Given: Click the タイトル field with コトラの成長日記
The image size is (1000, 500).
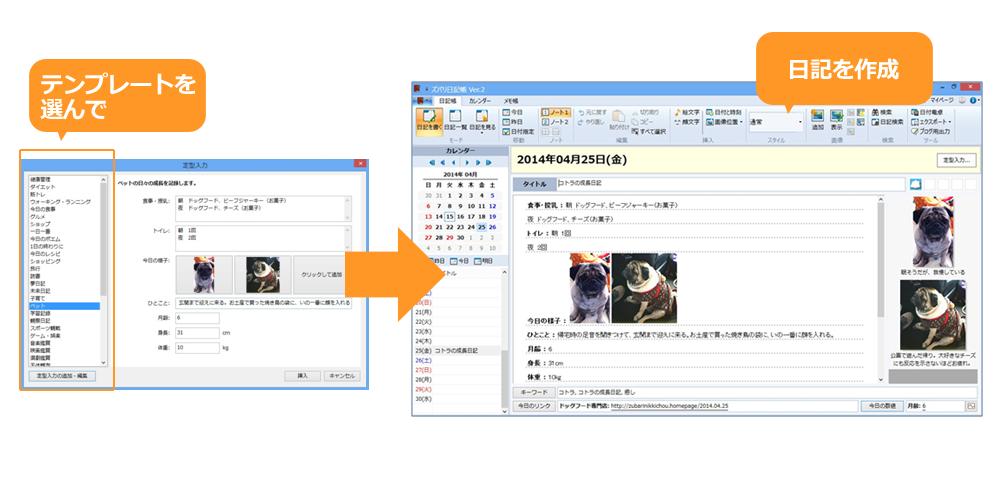Looking at the screenshot, I should click(x=731, y=184).
